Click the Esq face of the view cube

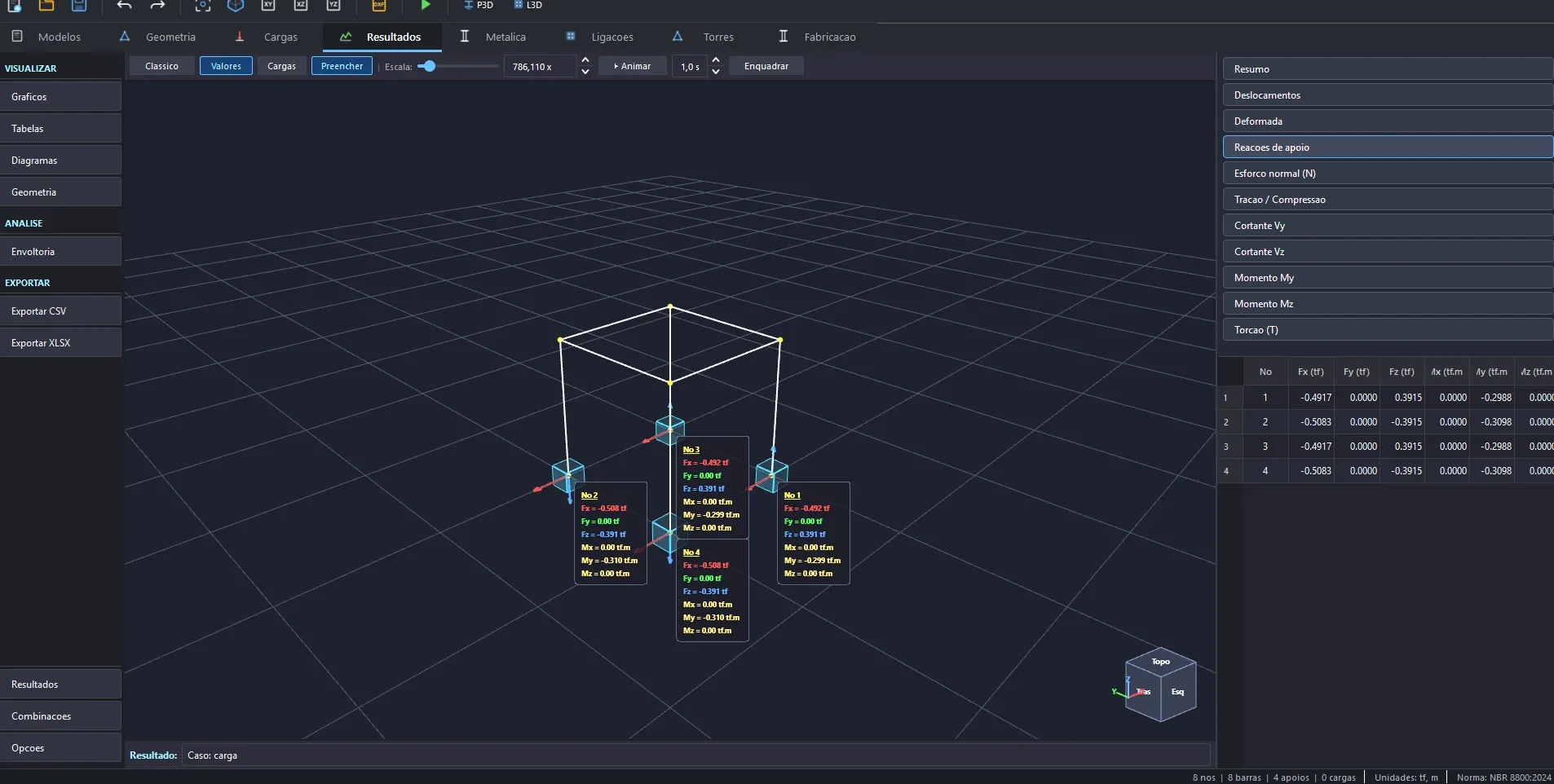(1178, 692)
